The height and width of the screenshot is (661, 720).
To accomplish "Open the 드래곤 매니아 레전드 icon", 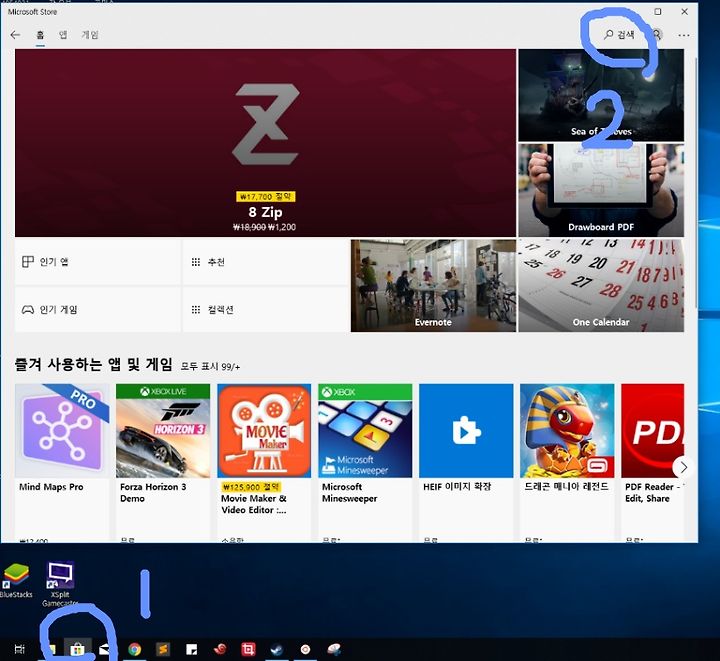I will click(567, 431).
